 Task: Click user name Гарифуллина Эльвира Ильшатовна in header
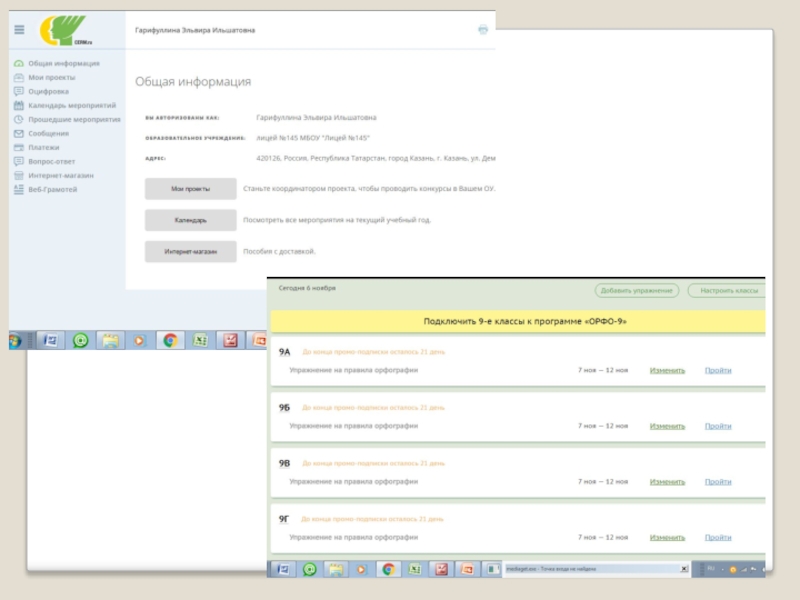195,30
